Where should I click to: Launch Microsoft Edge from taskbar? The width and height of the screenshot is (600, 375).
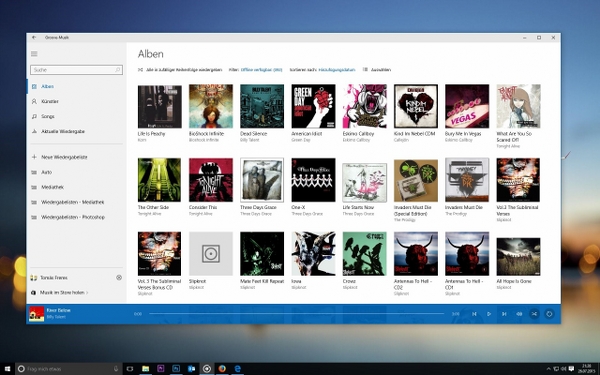coord(238,369)
